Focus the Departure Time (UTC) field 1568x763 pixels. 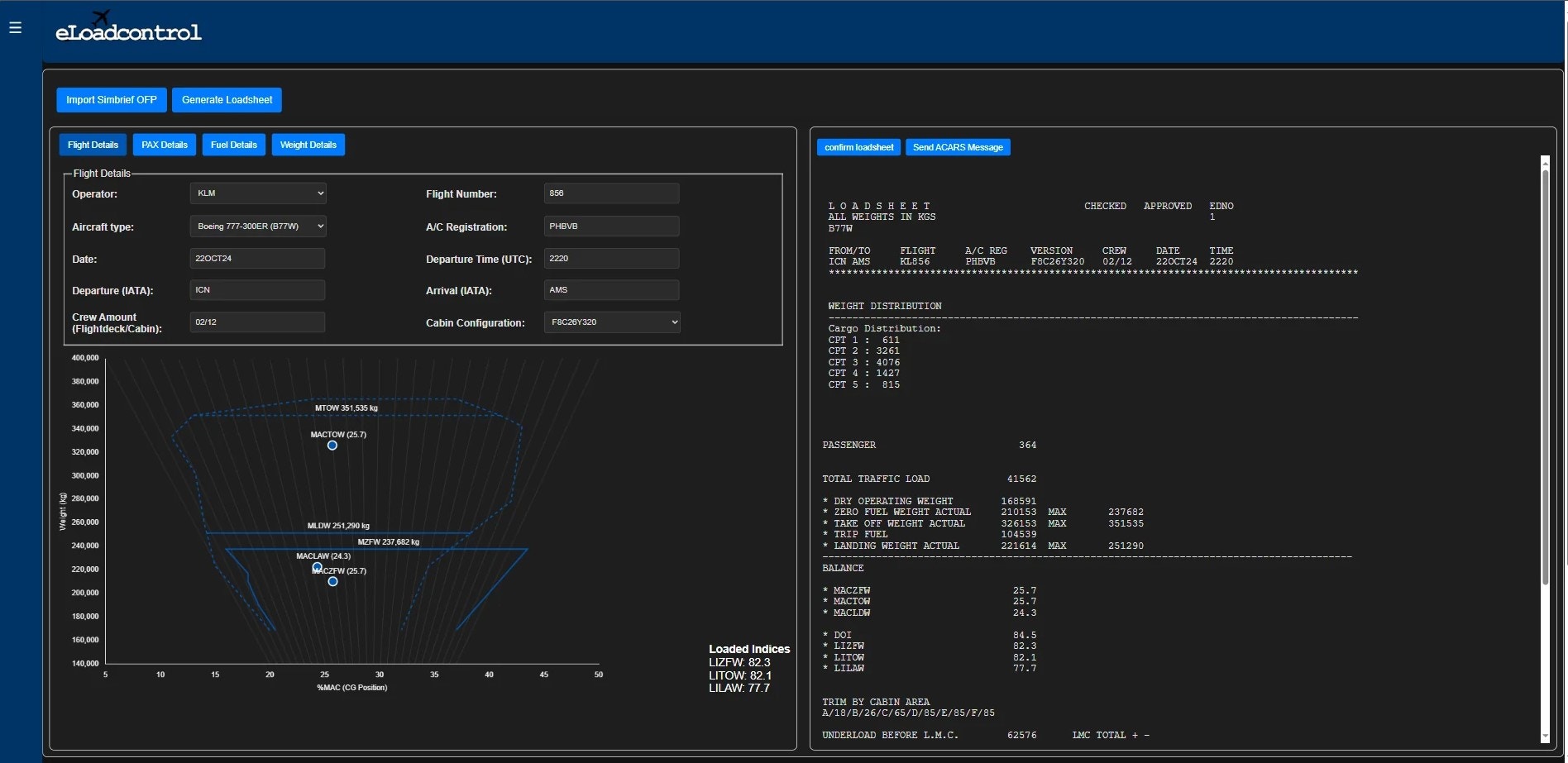click(x=611, y=259)
